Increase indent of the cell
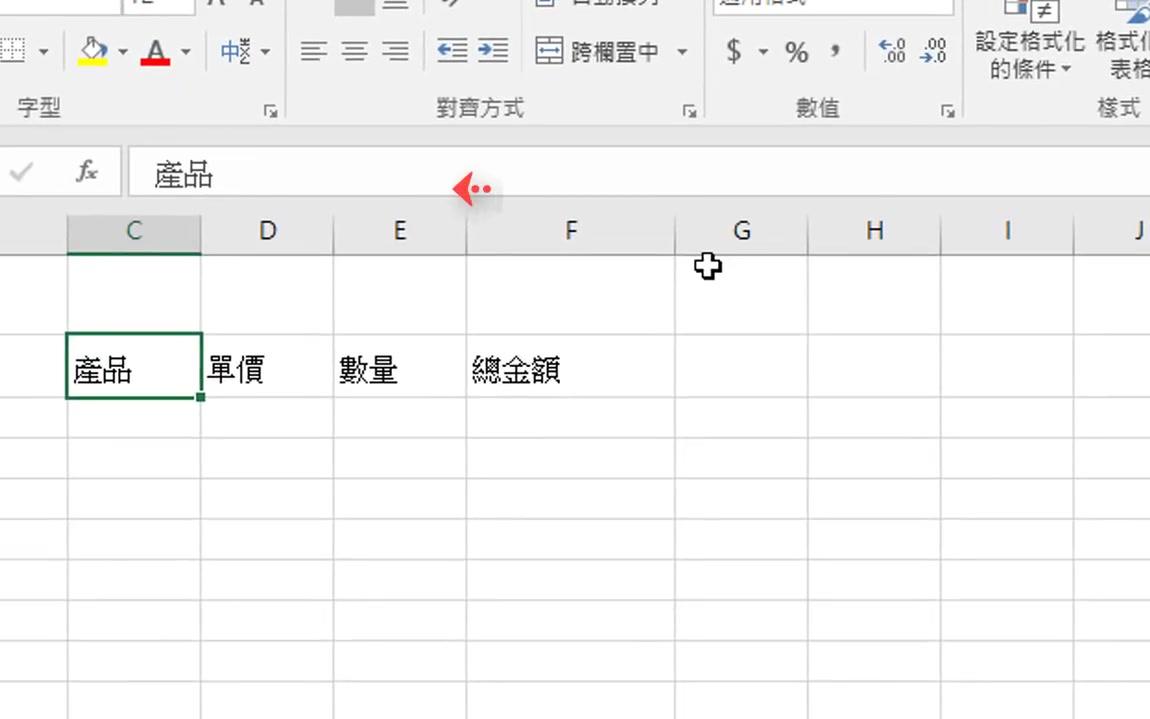This screenshot has height=719, width=1150. coord(494,52)
